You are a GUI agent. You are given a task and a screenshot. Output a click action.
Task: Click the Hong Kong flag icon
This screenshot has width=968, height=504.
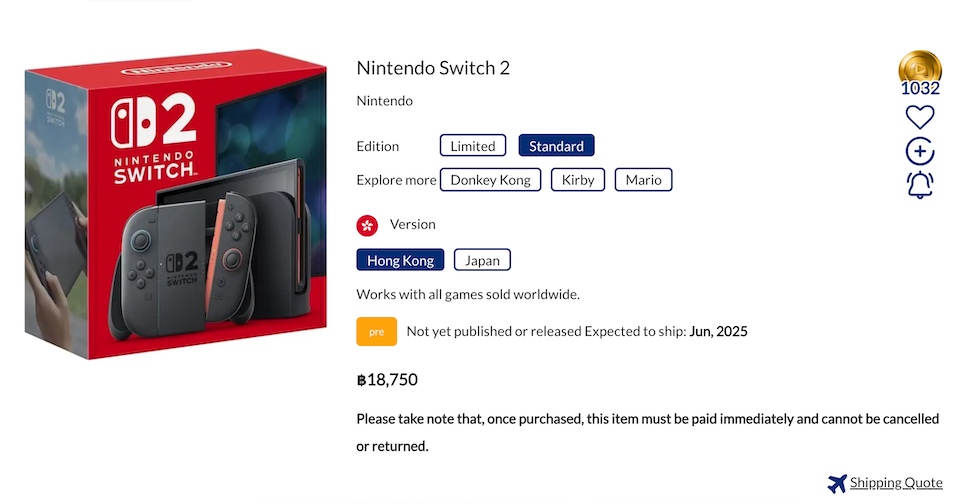point(367,225)
